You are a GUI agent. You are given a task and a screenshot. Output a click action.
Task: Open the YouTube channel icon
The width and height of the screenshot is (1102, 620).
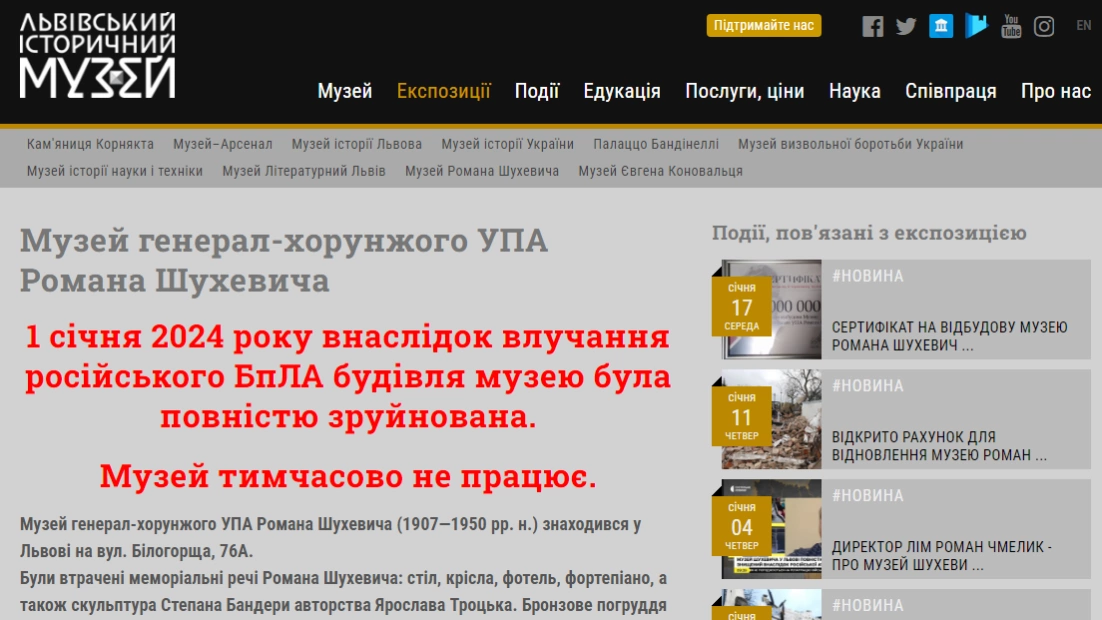point(1011,26)
